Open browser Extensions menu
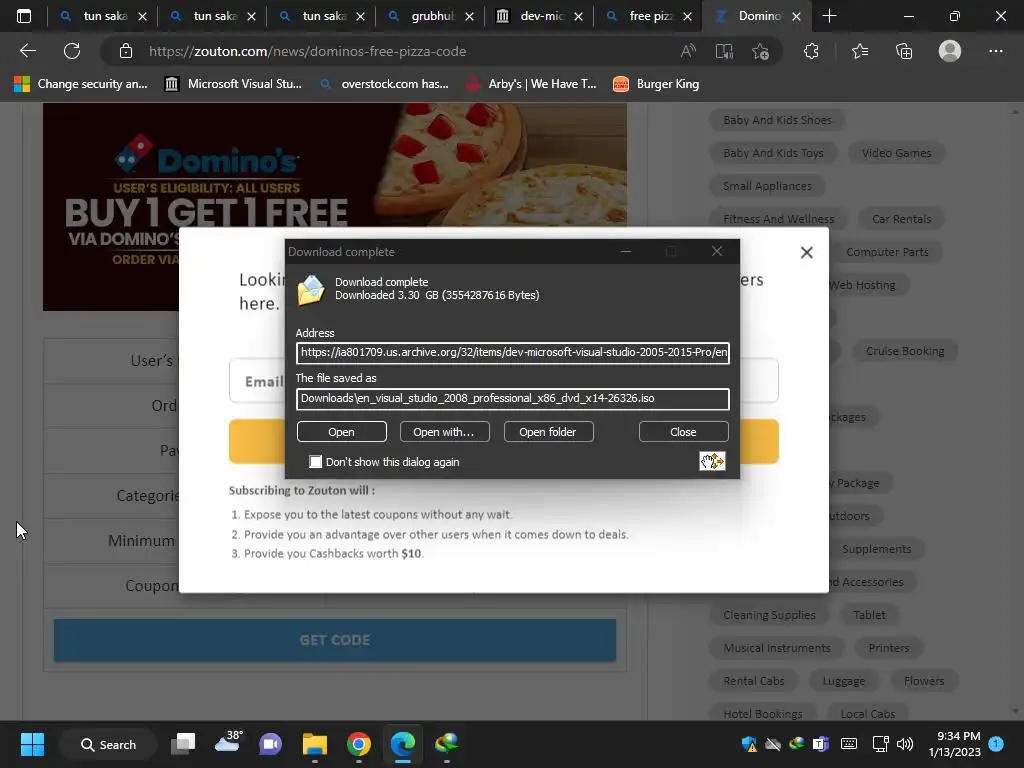 click(x=811, y=51)
